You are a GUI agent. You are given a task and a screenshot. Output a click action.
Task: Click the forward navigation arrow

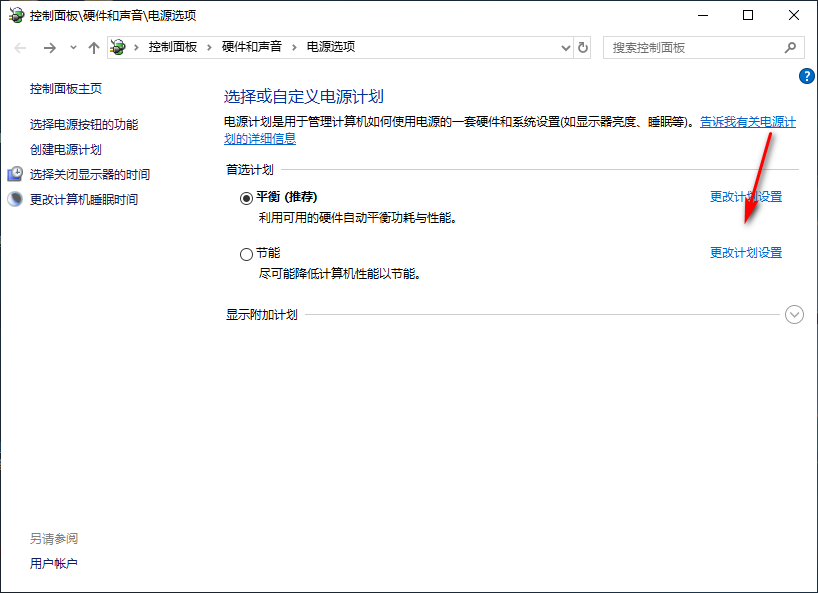(48, 47)
